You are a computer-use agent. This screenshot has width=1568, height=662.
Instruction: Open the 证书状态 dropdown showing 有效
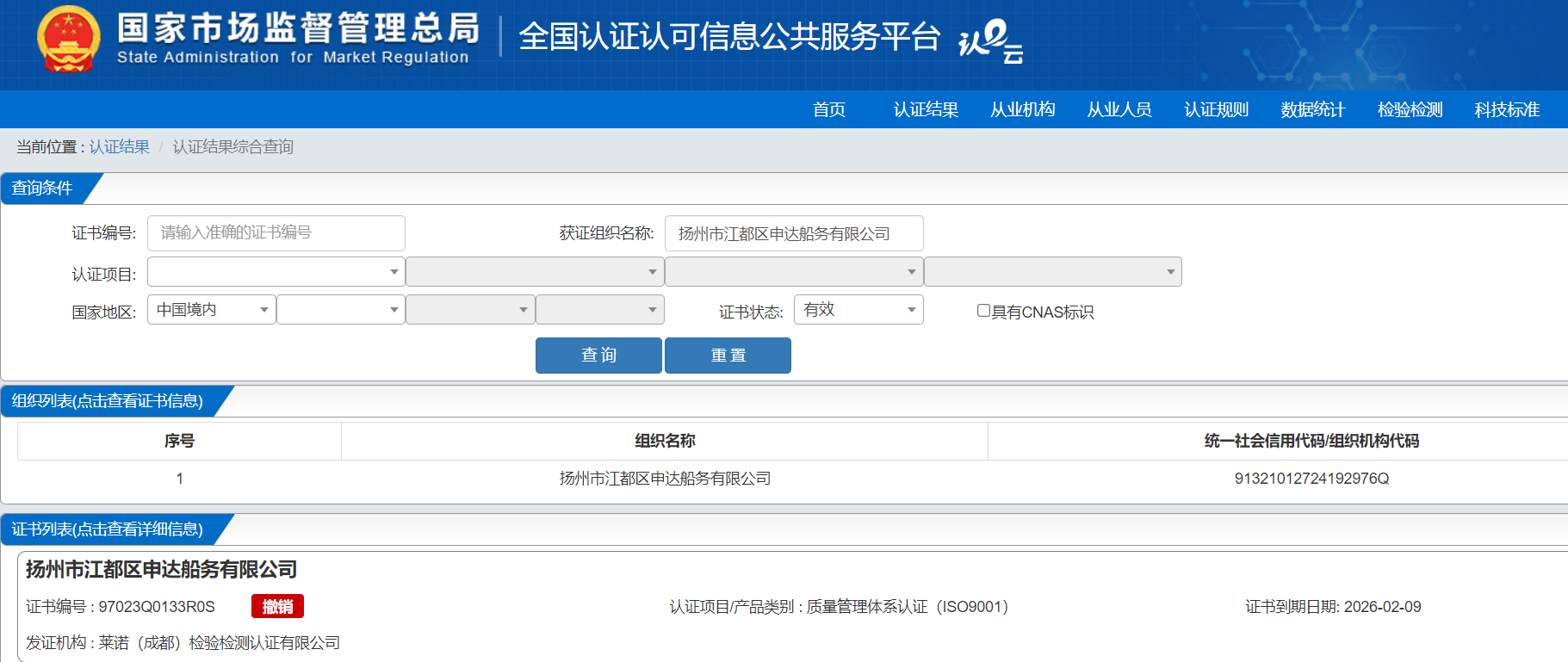pos(858,310)
